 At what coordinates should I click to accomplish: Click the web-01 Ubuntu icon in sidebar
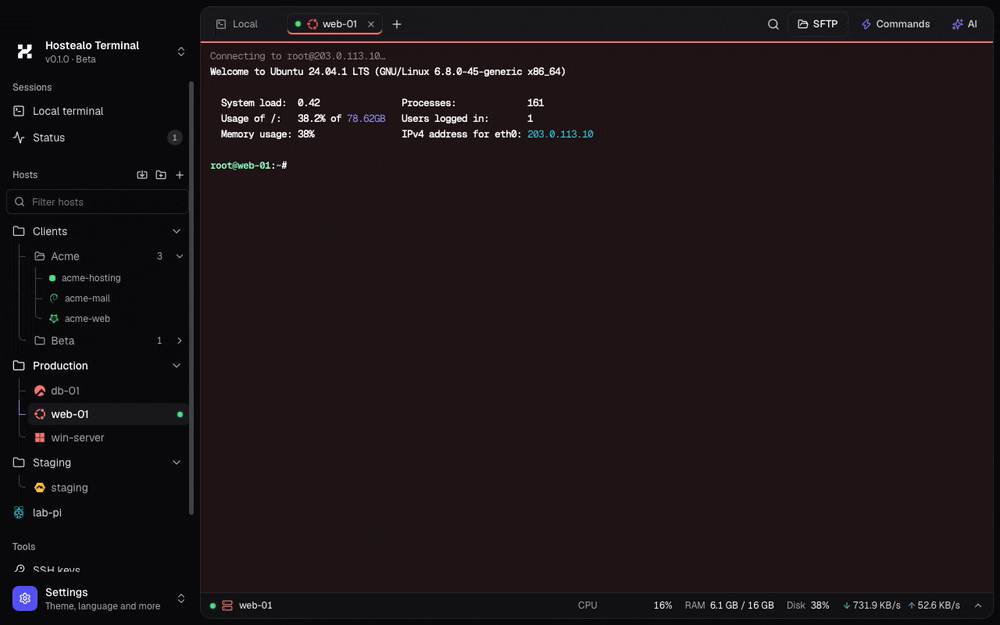[x=40, y=415]
